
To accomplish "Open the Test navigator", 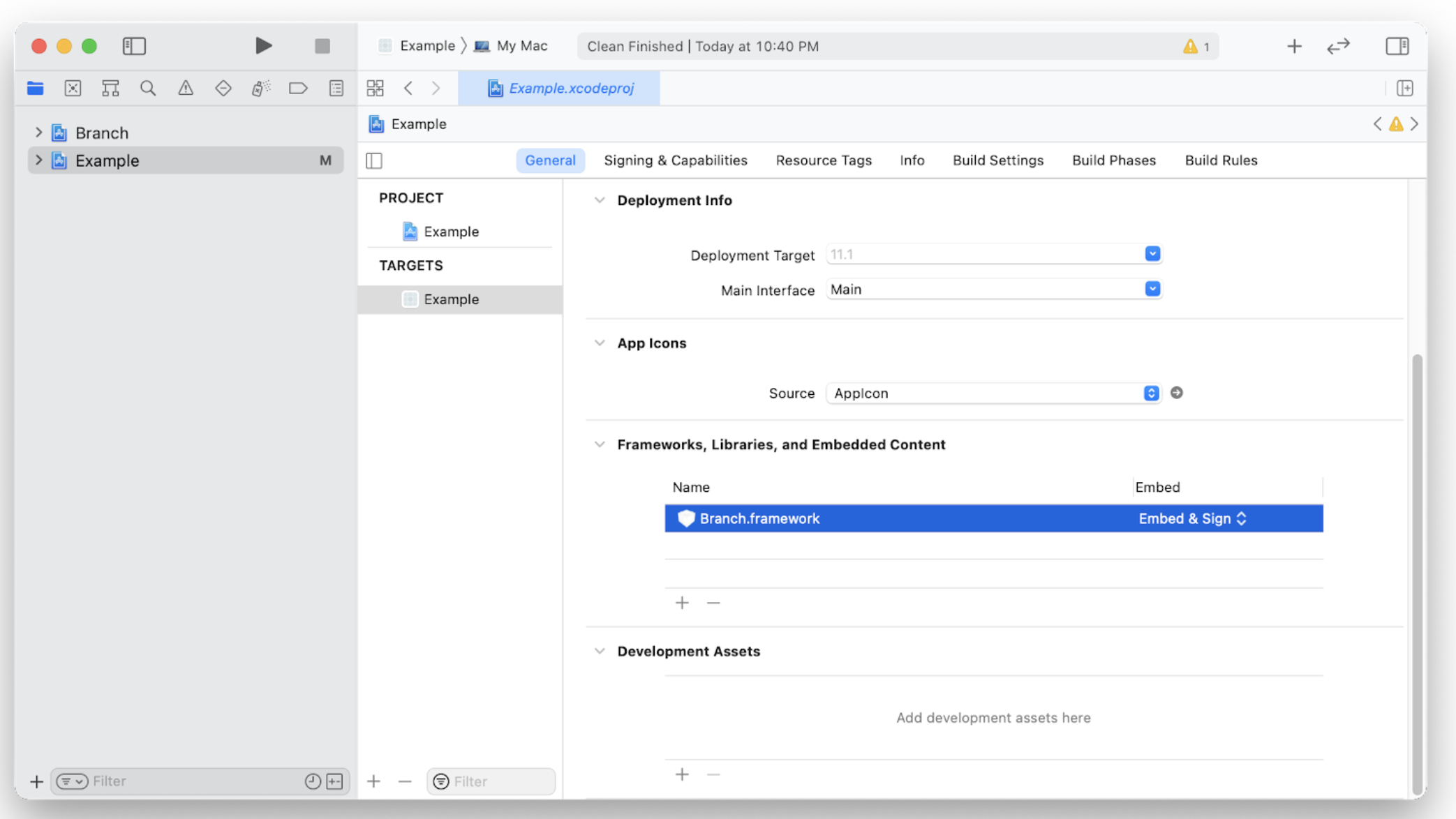I will (223, 88).
